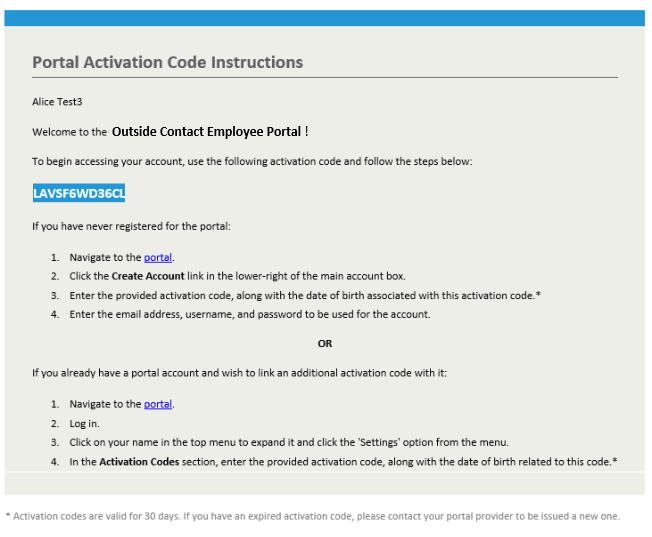Click the 'Log in.' step text
Viewport: 652px width, 537px height.
pyautogui.click(x=84, y=423)
